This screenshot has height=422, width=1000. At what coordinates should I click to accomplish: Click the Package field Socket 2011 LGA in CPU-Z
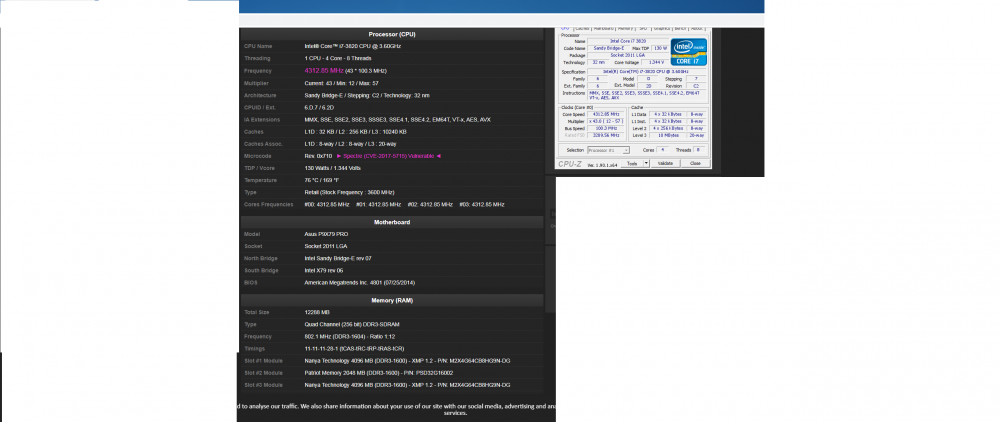[x=628, y=55]
